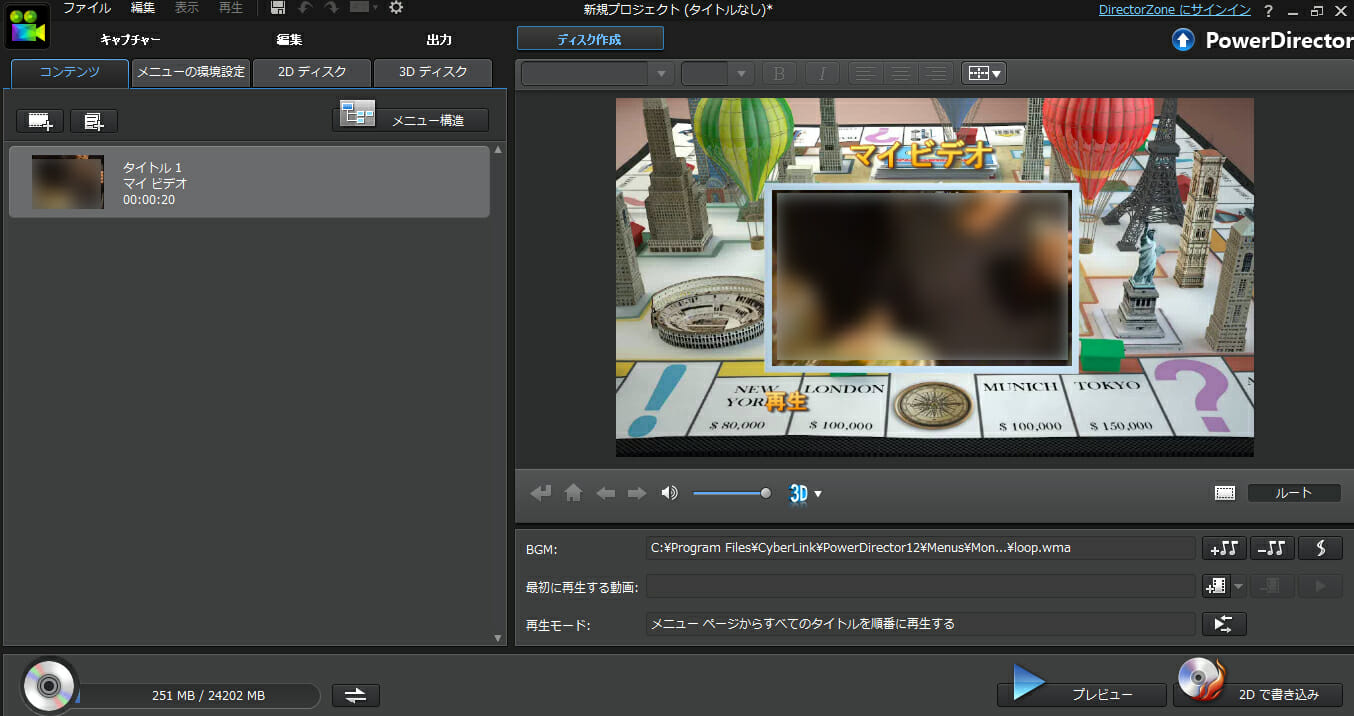The height and width of the screenshot is (716, 1354).
Task: Align menu text center
Action: coord(900,73)
